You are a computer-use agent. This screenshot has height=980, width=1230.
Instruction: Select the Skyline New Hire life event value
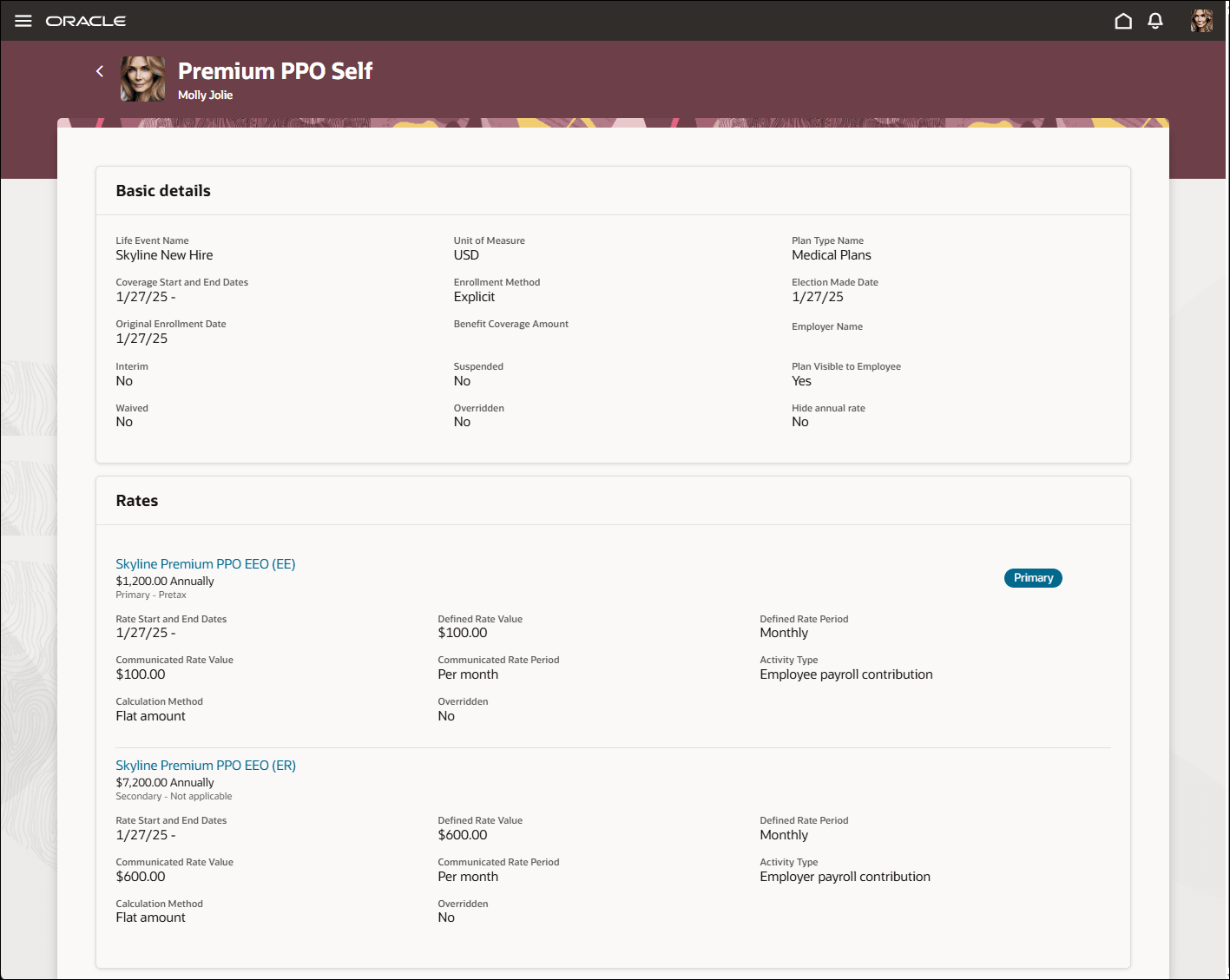[x=164, y=255]
